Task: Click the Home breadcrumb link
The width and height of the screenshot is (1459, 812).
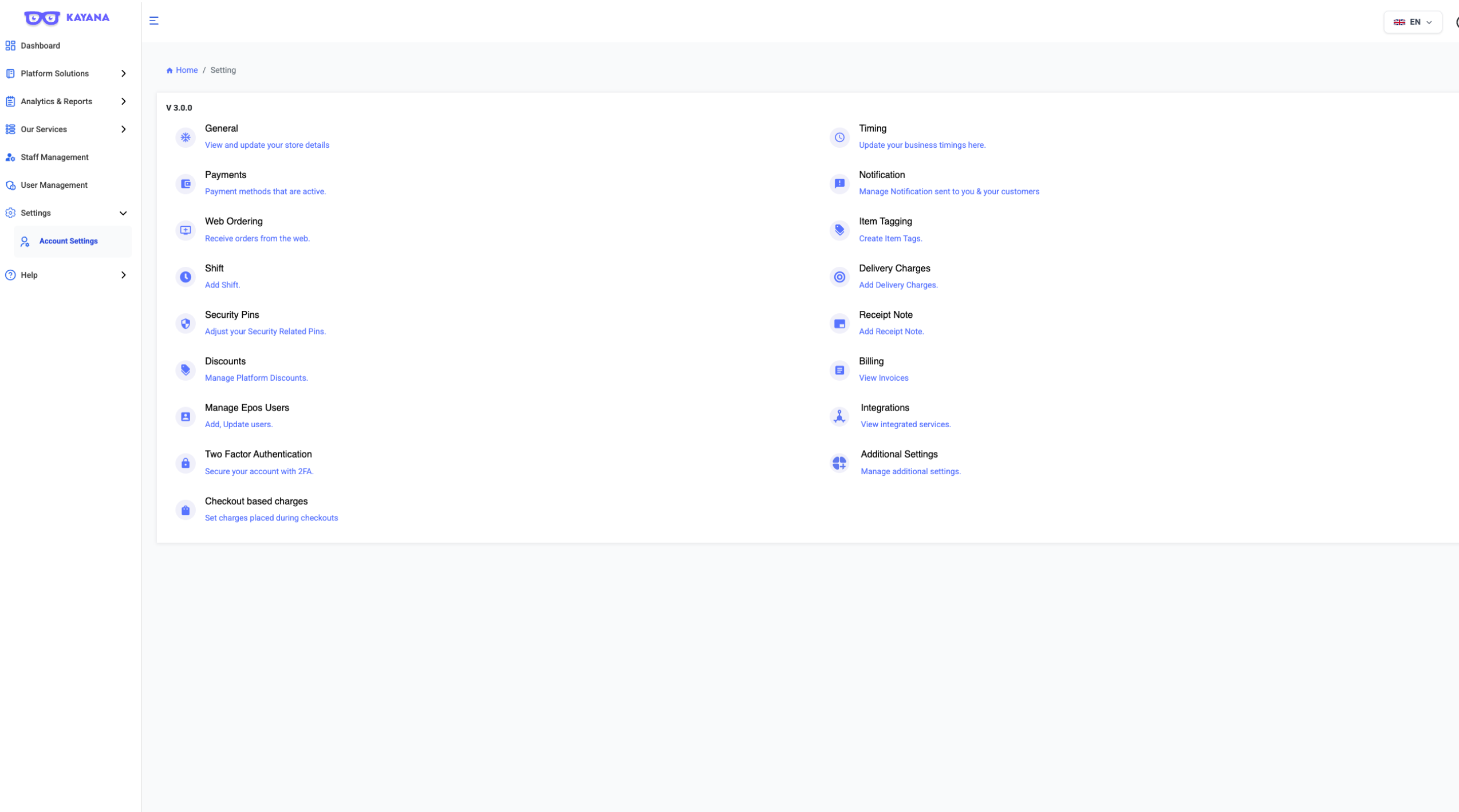Action: 182,70
